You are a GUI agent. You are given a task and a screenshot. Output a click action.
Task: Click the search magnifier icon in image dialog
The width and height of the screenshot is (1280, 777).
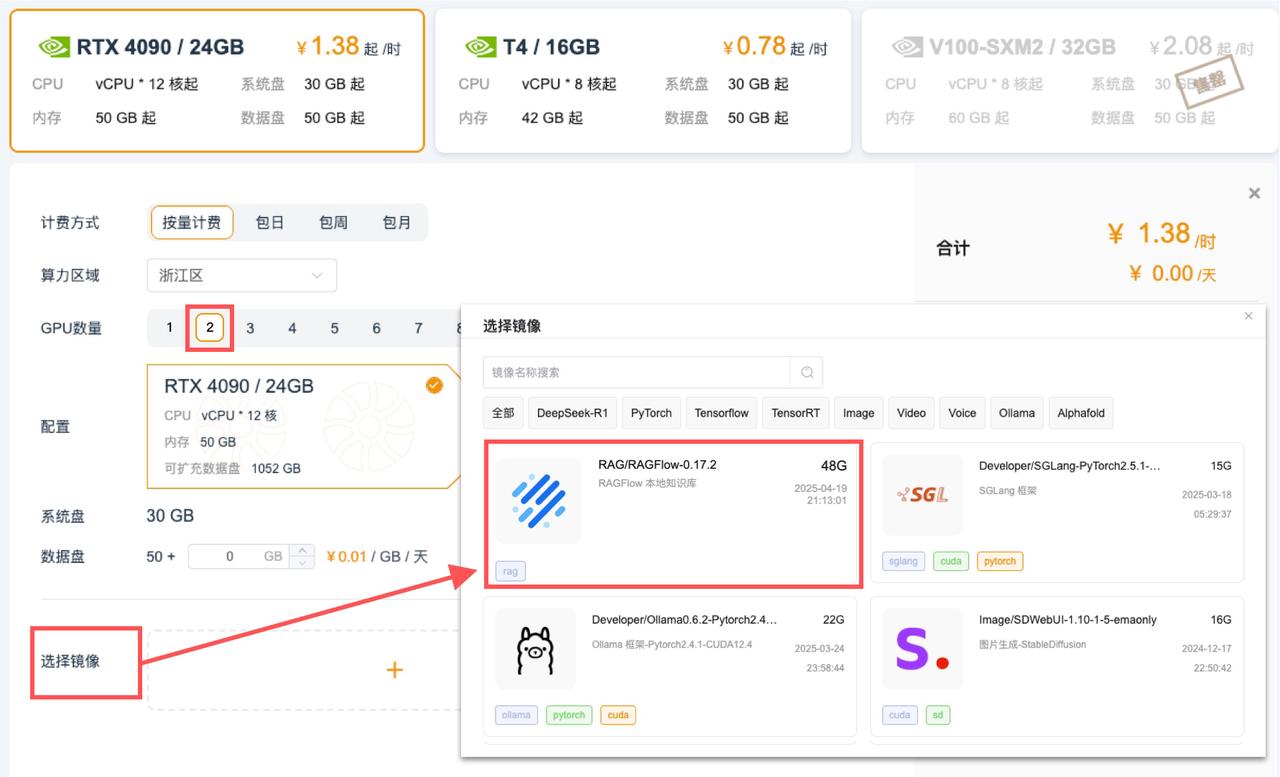click(806, 373)
